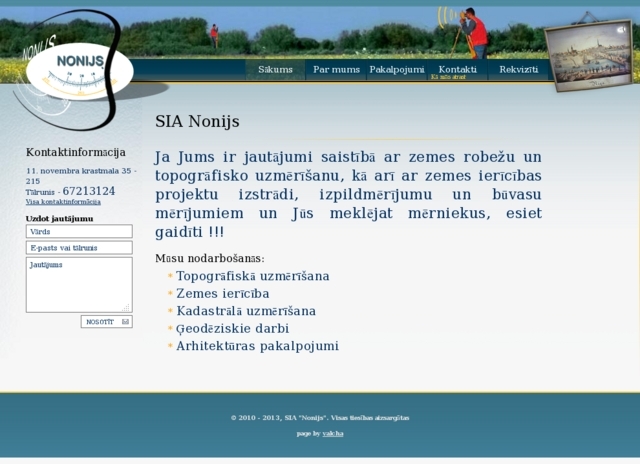Open the Arhitektūras pakalpojumi link

(258, 346)
